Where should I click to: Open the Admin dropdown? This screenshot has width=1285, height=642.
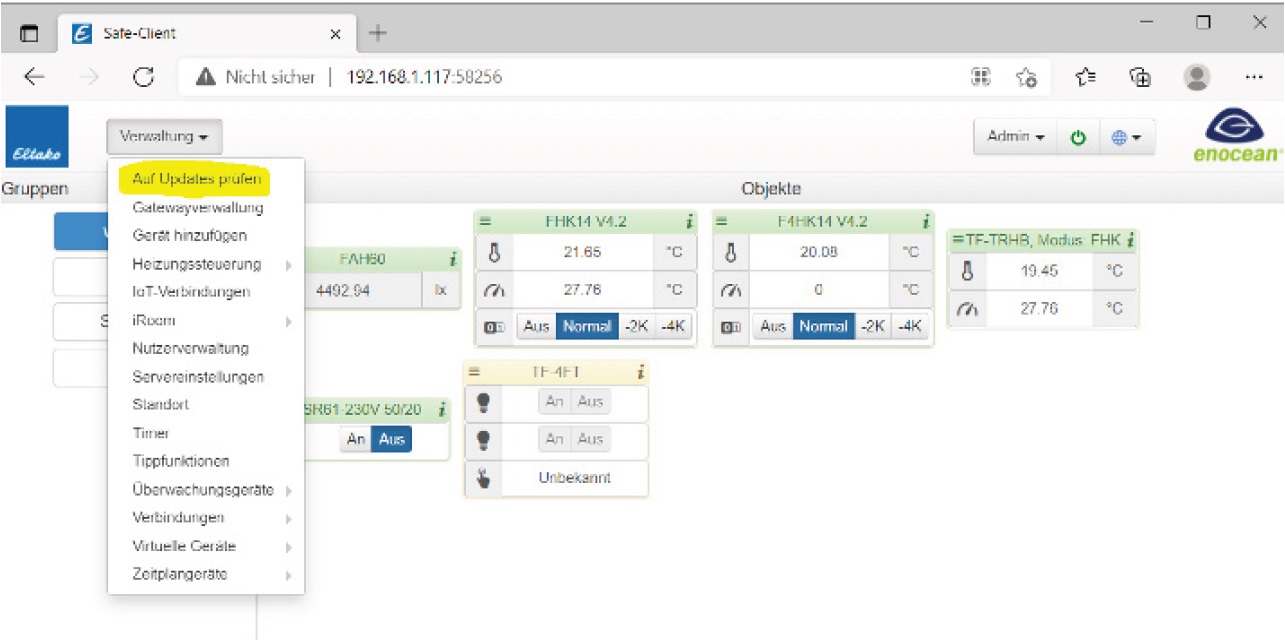tap(1015, 137)
